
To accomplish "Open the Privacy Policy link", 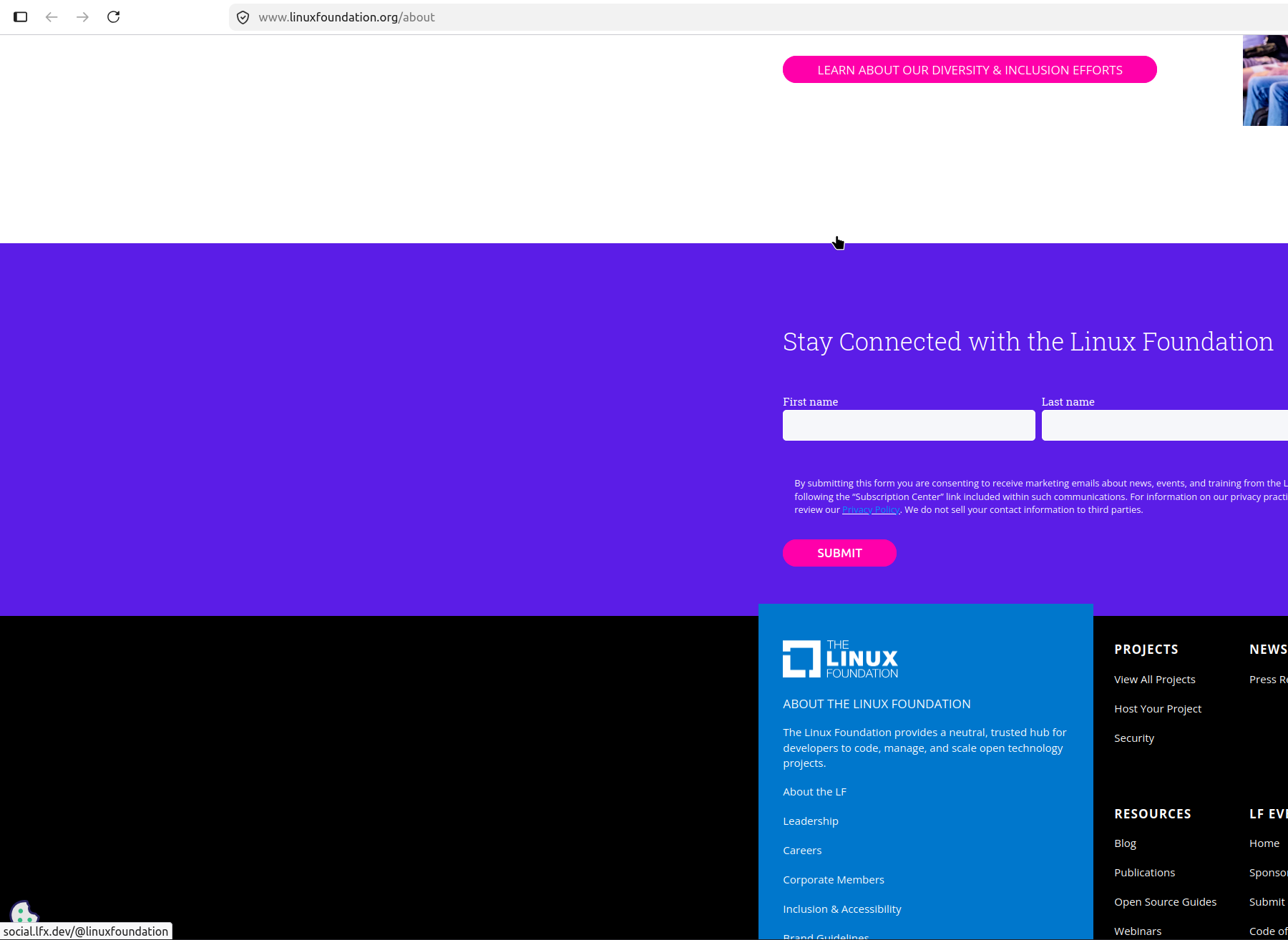I will pyautogui.click(x=871, y=510).
